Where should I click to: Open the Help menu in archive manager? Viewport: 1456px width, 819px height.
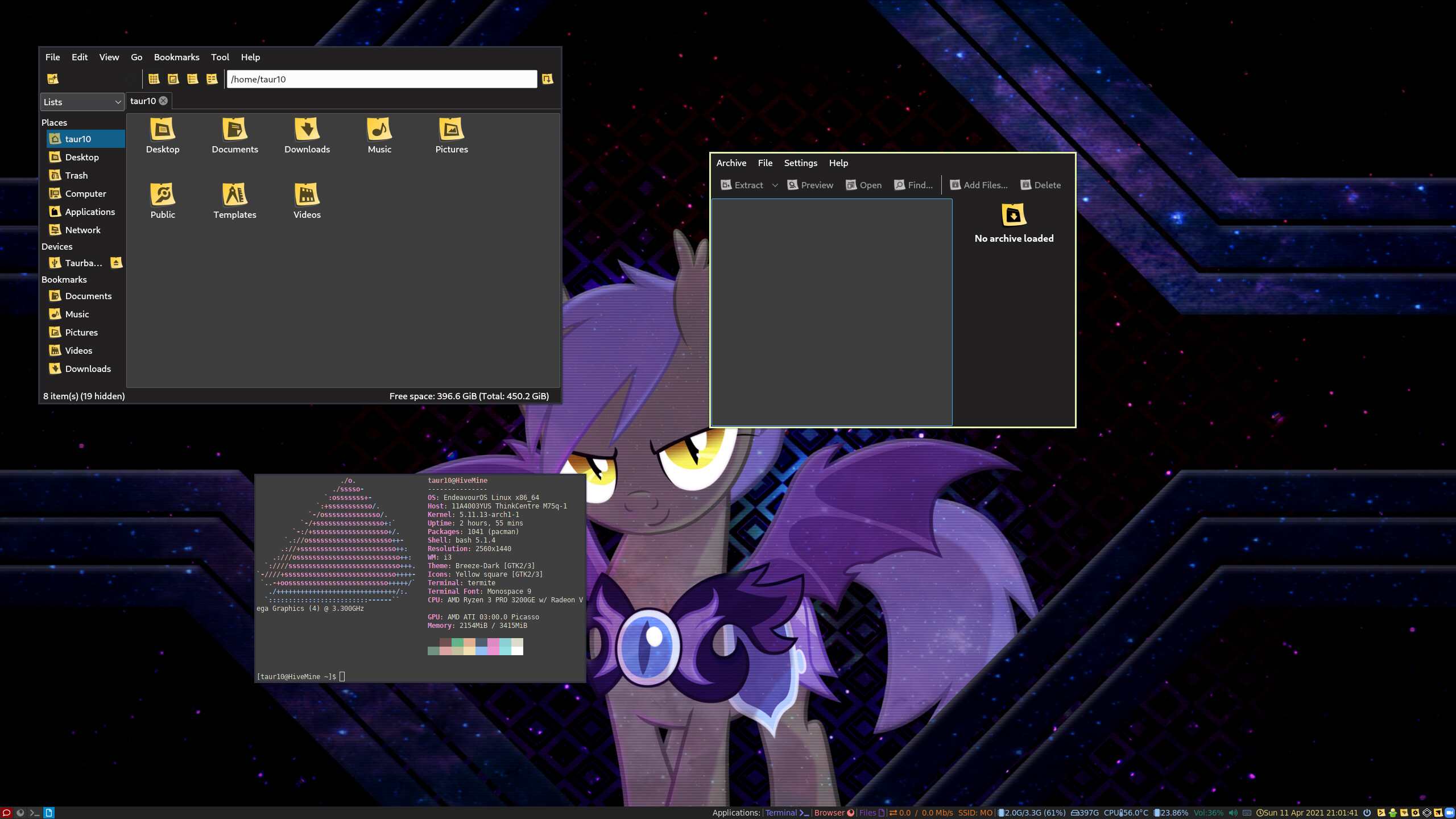pos(838,163)
